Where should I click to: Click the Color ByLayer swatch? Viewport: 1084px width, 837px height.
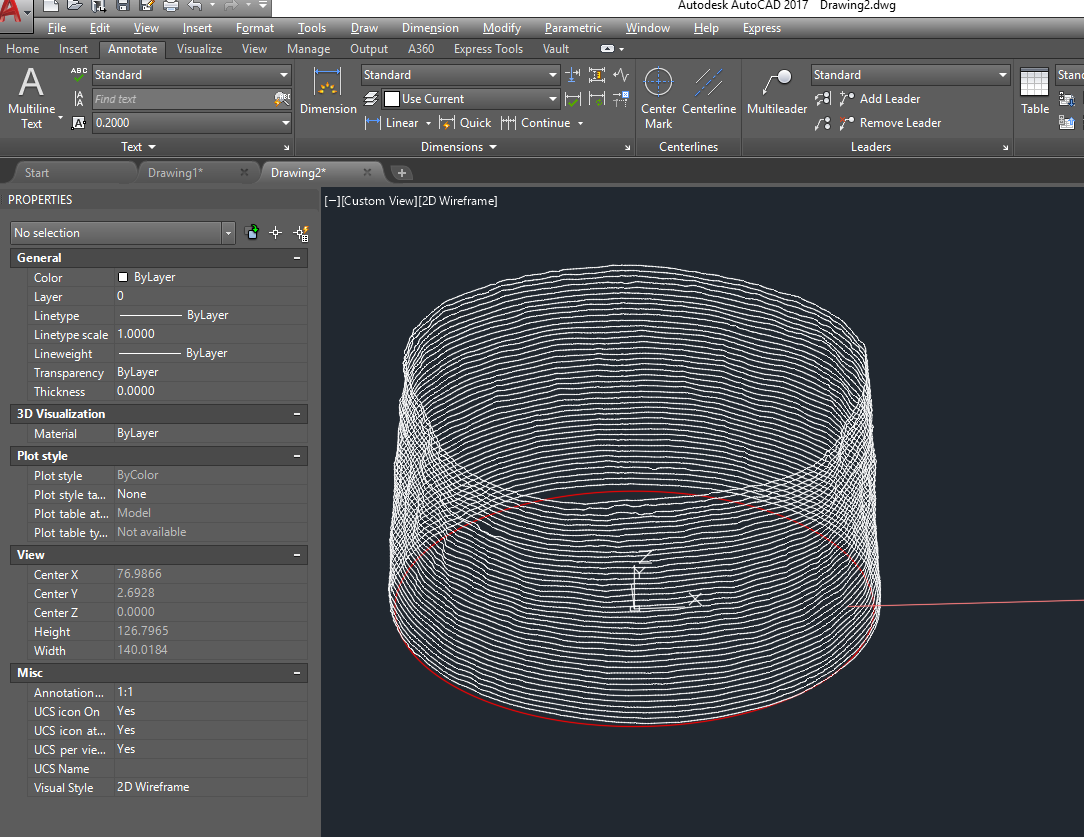point(123,277)
